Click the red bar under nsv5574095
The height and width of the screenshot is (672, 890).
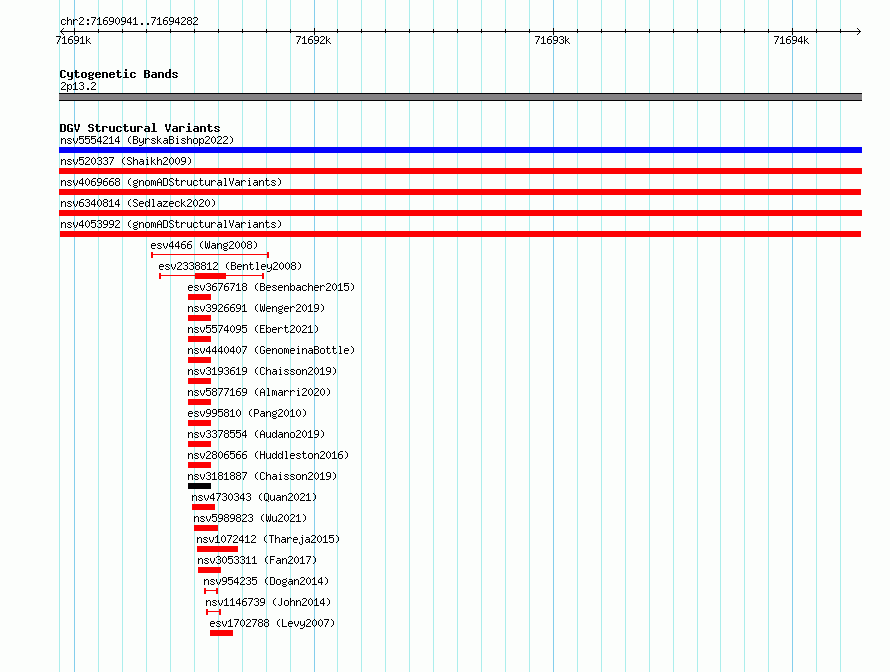point(199,339)
